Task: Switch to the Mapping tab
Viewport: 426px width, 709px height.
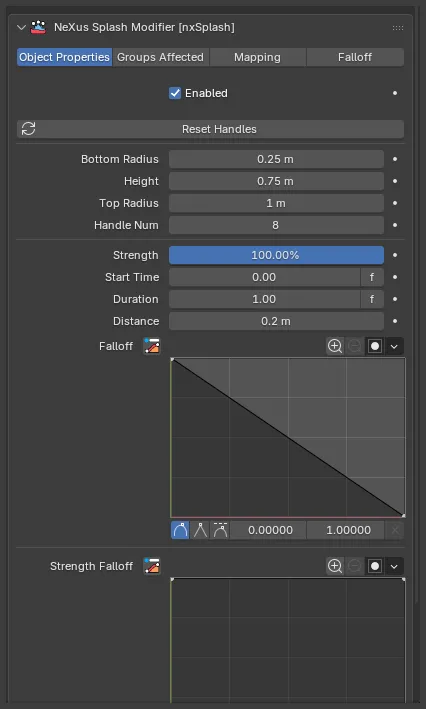Action: click(257, 57)
